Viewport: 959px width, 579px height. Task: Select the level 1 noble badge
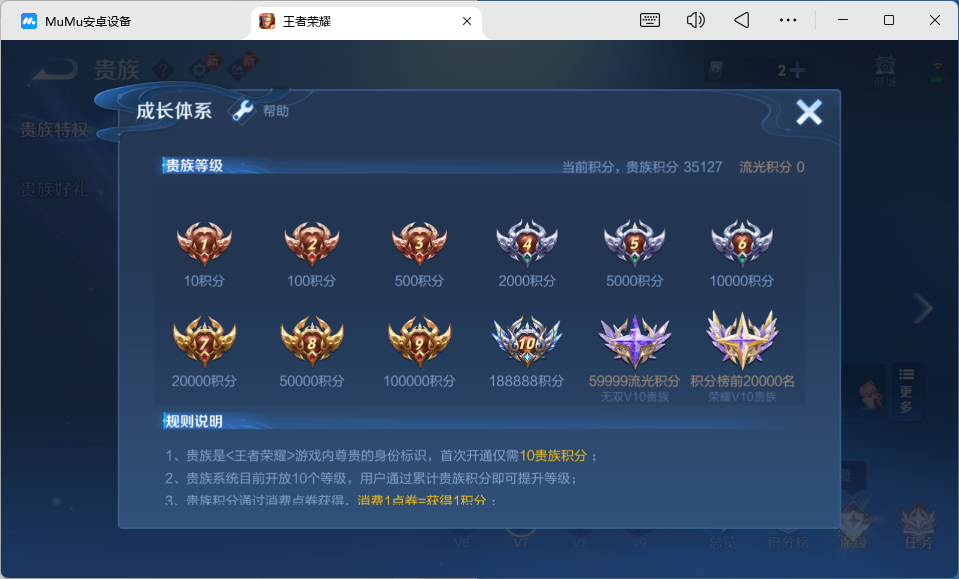point(204,243)
